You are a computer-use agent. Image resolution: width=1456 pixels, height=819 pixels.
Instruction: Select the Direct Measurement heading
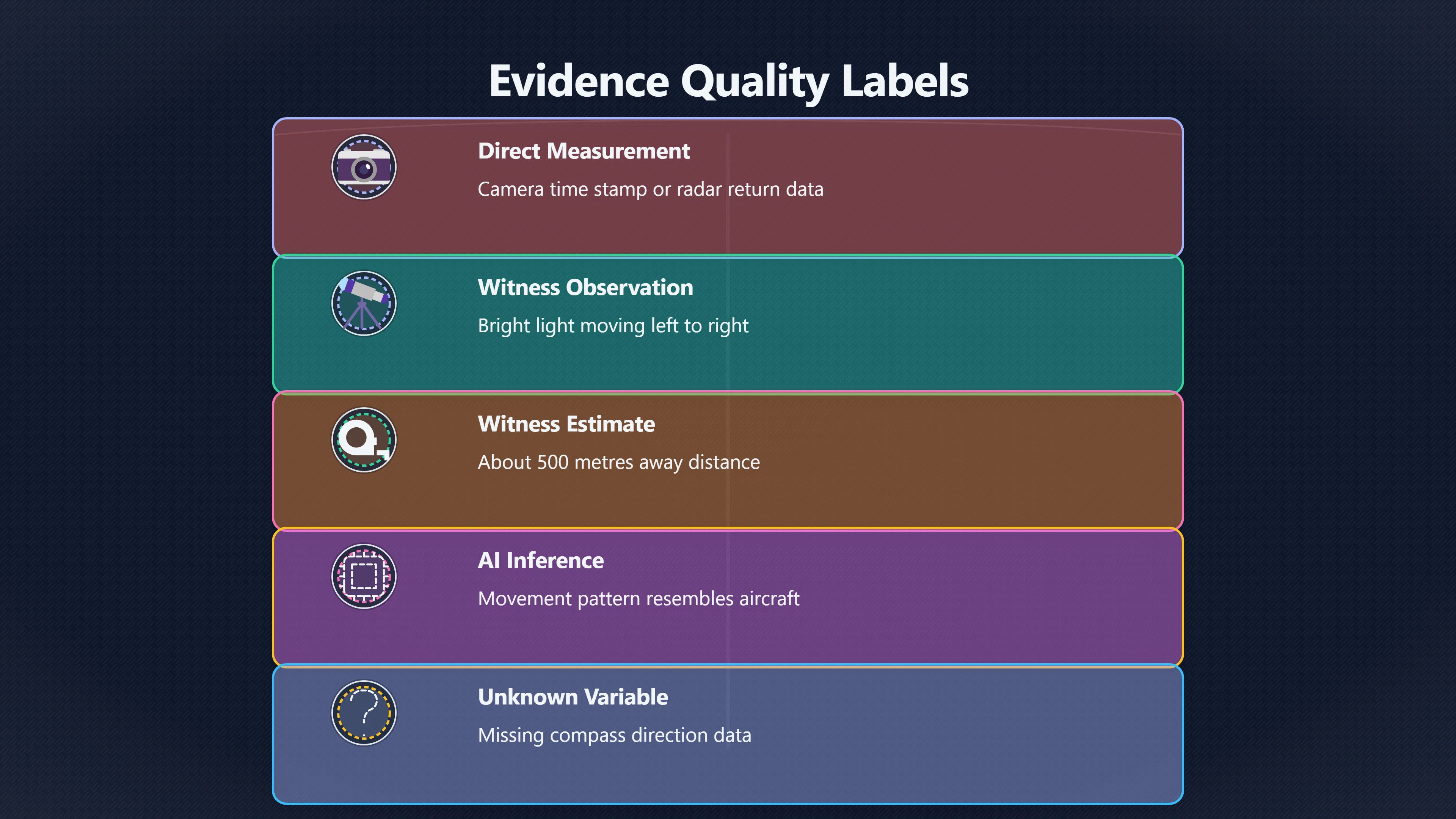583,151
